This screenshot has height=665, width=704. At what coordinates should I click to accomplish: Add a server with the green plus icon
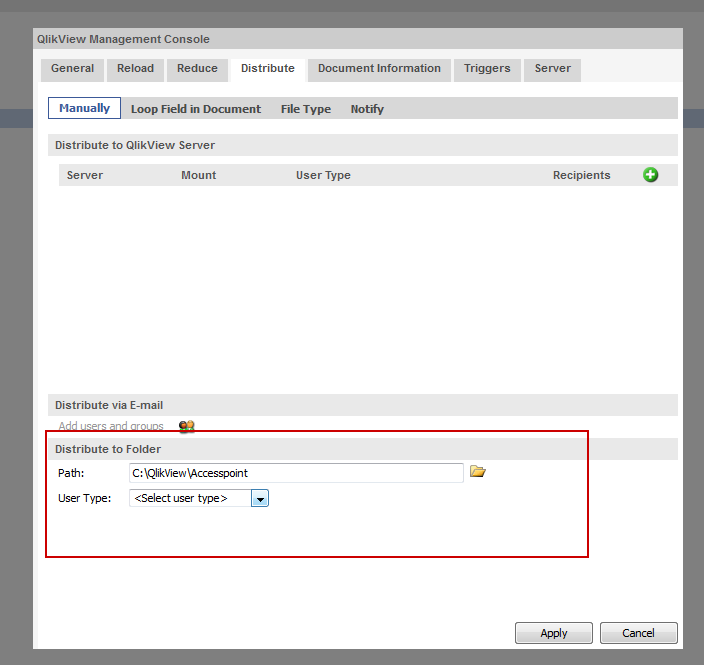[x=650, y=175]
